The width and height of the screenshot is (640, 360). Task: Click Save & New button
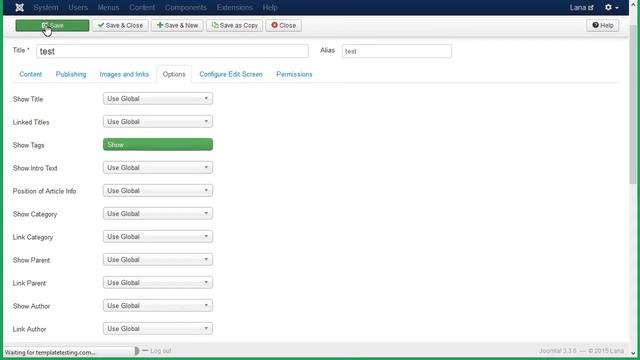tap(177, 25)
